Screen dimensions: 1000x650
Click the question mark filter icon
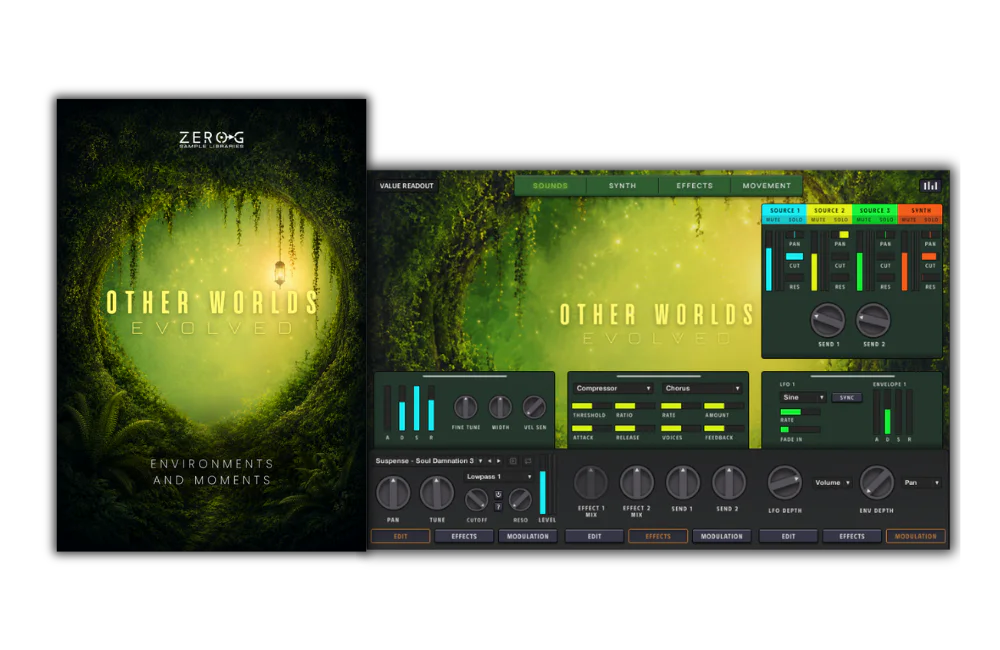coord(498,506)
